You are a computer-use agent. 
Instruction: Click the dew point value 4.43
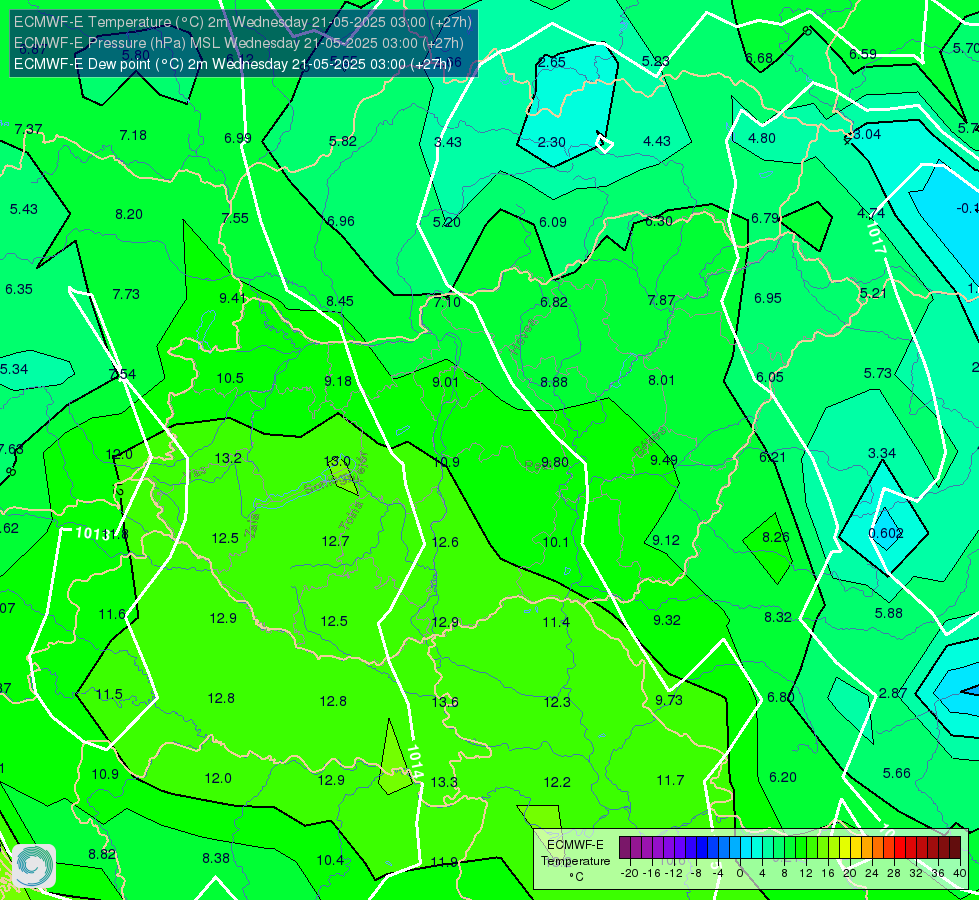click(x=657, y=141)
